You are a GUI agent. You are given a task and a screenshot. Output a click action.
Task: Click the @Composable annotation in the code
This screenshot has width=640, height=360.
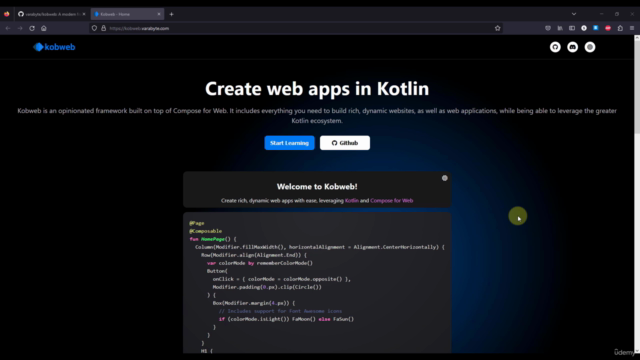206,231
